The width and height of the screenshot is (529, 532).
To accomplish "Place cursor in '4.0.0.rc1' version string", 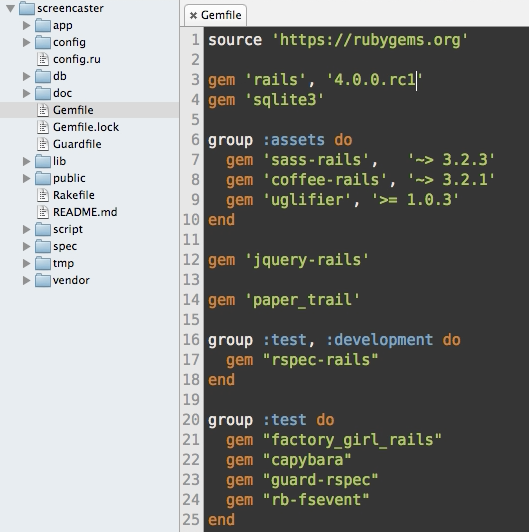I will (x=375, y=80).
